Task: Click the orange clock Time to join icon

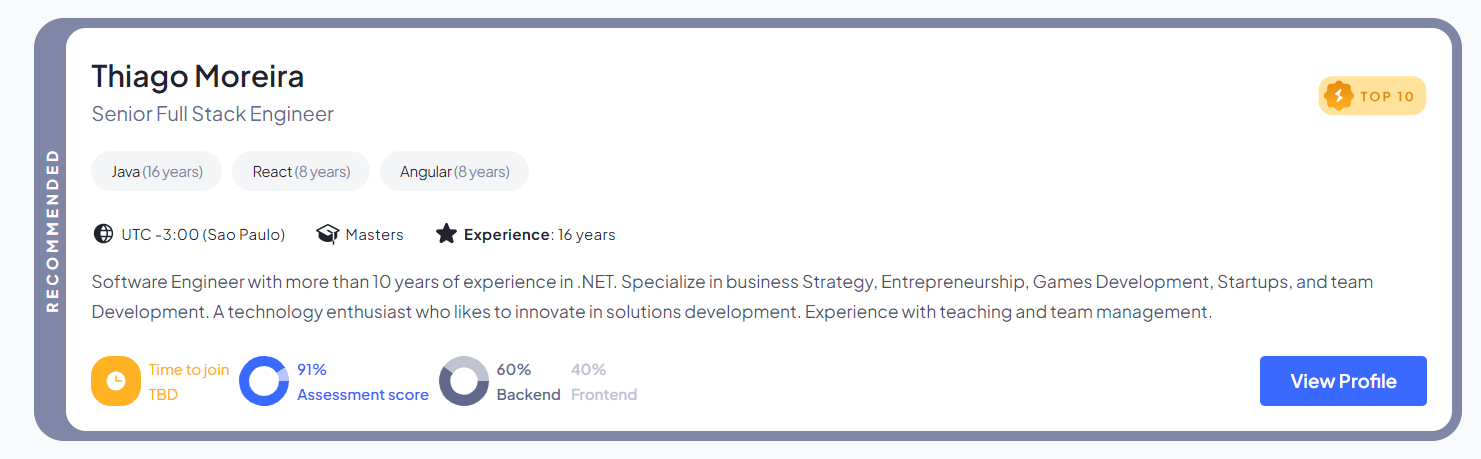Action: [x=116, y=381]
